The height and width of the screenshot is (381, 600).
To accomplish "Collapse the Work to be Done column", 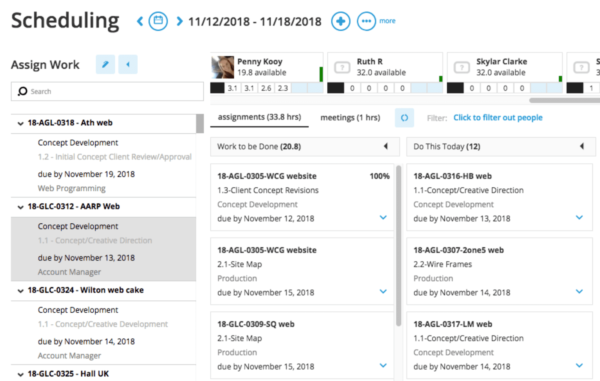I will point(386,146).
